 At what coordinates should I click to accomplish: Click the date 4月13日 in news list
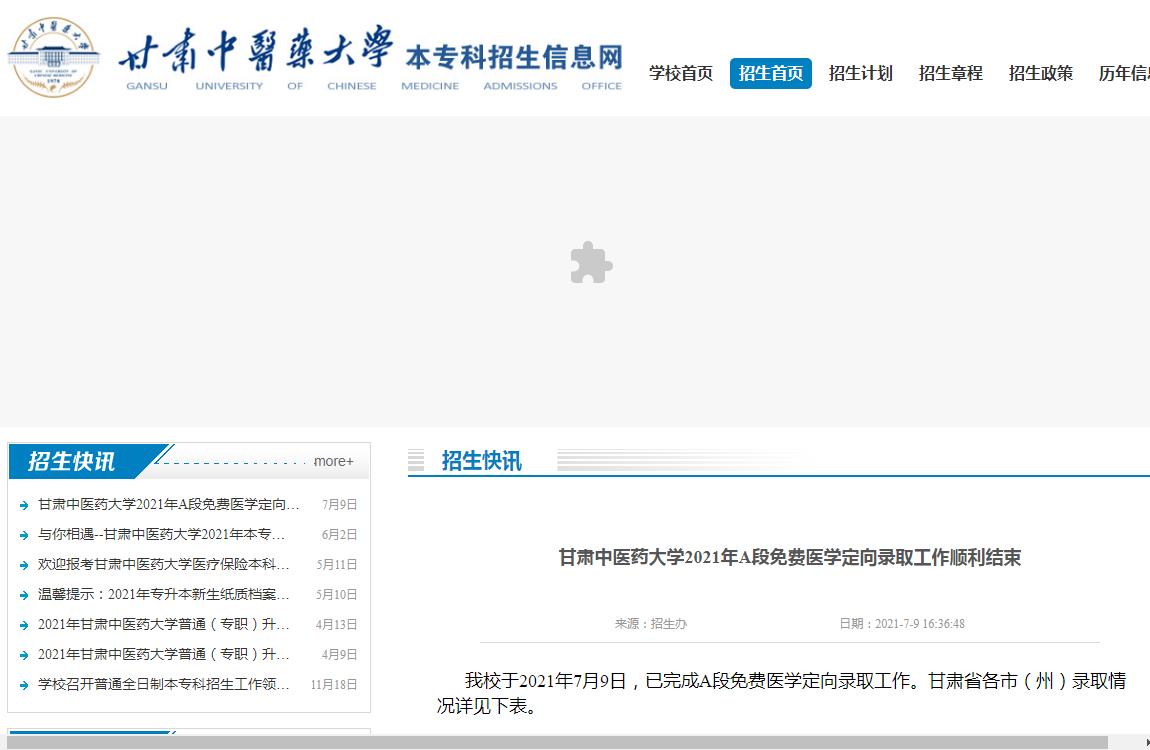[x=337, y=625]
